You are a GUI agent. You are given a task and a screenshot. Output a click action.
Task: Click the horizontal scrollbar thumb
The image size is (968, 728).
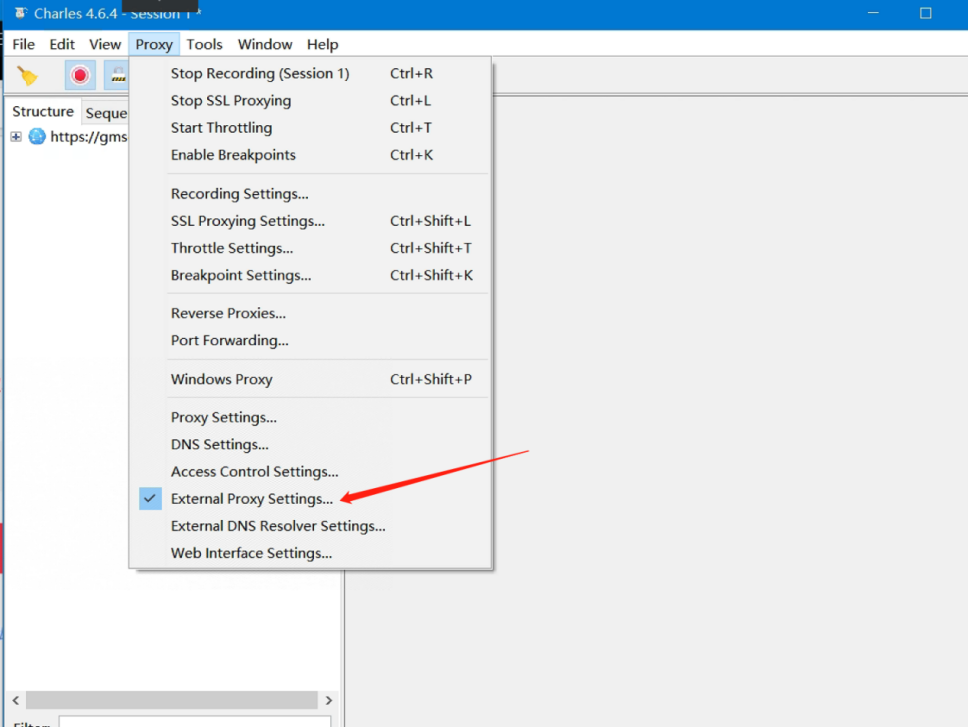point(172,700)
